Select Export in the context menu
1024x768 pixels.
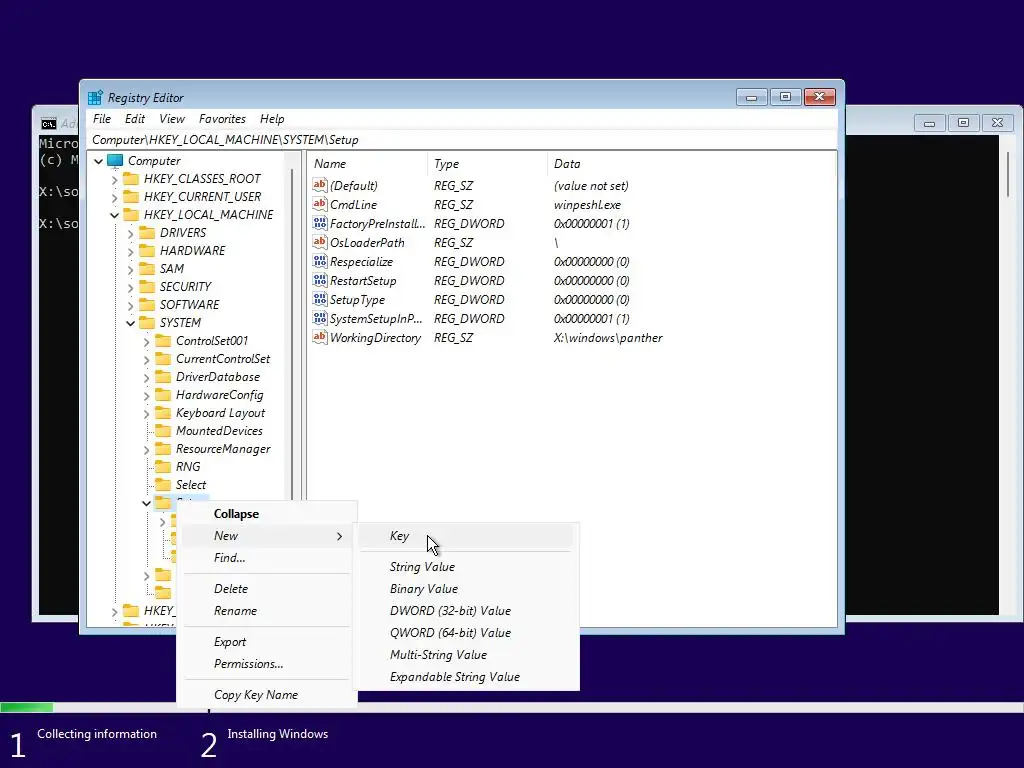pos(267,642)
